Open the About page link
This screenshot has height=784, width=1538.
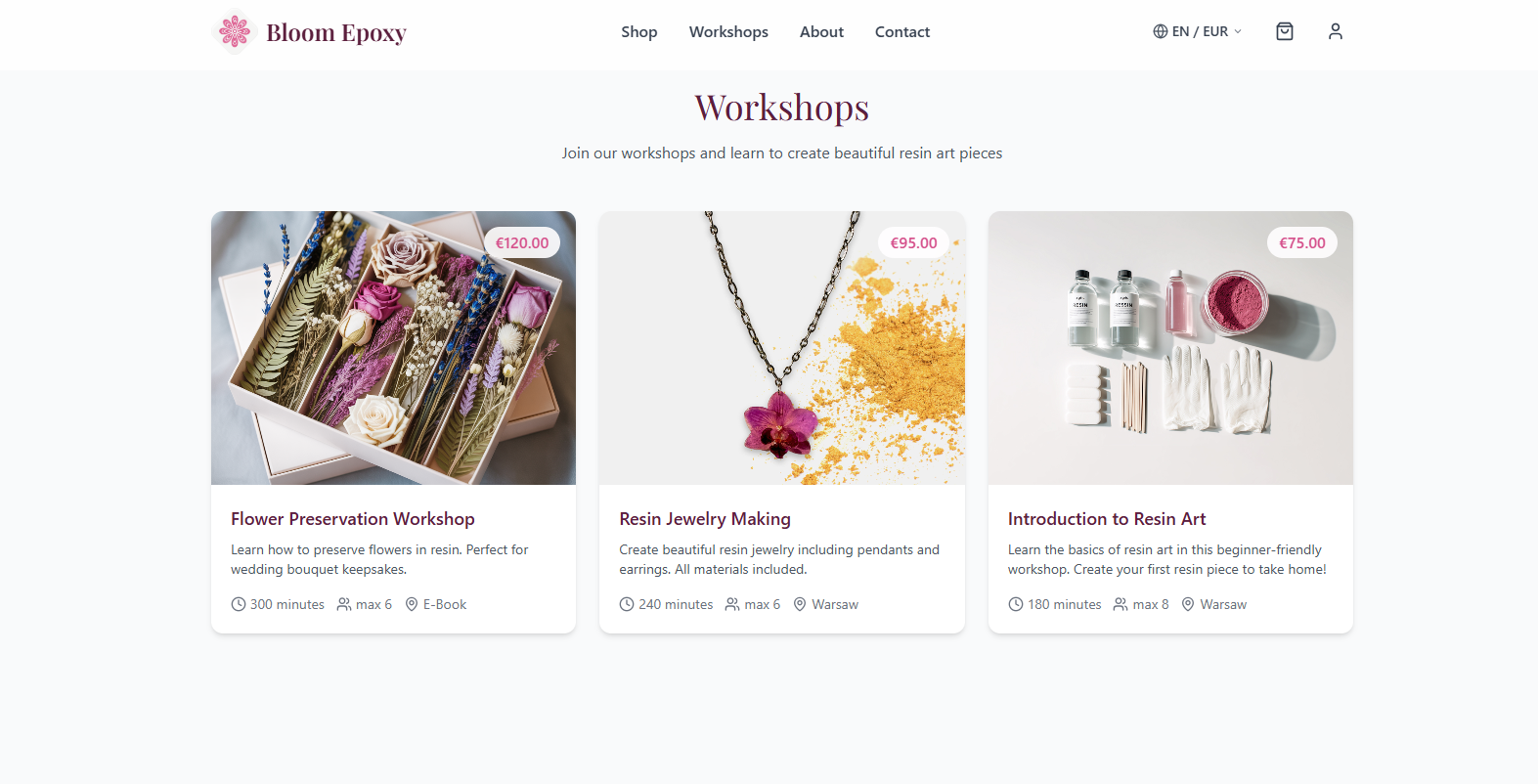821,31
